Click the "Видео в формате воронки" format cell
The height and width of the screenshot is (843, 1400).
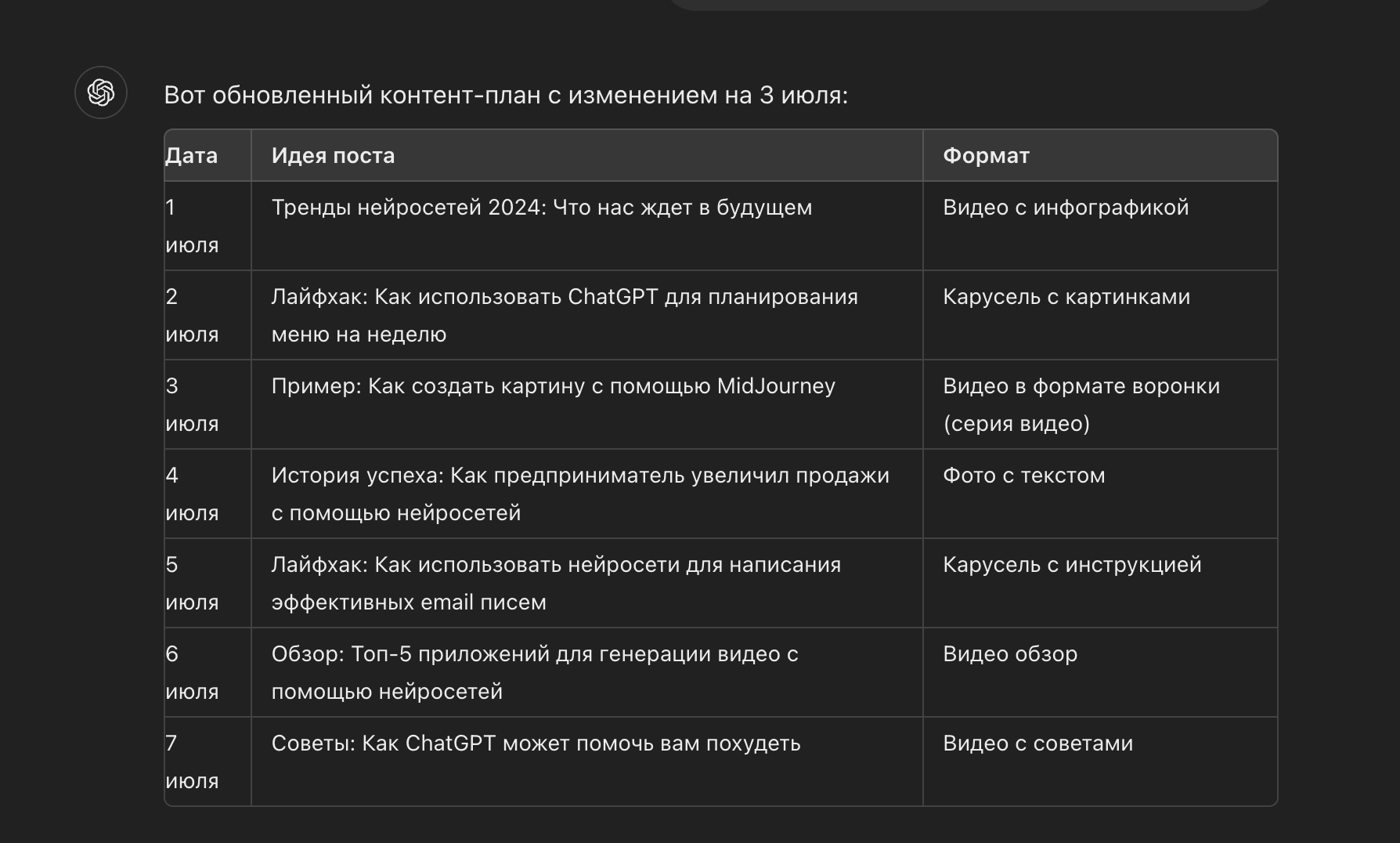pyautogui.click(x=1100, y=405)
